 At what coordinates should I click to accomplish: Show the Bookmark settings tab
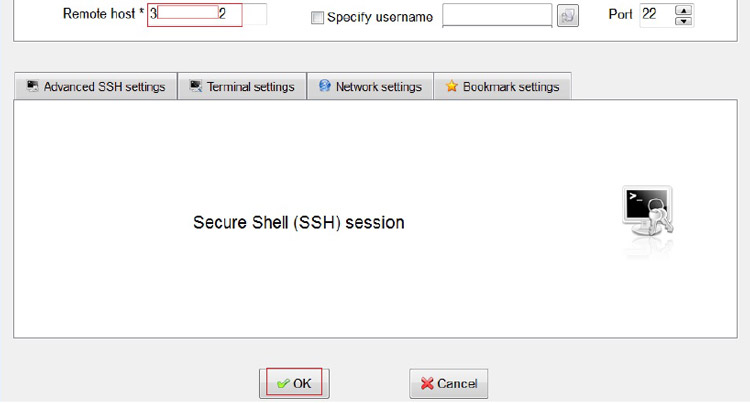point(502,87)
